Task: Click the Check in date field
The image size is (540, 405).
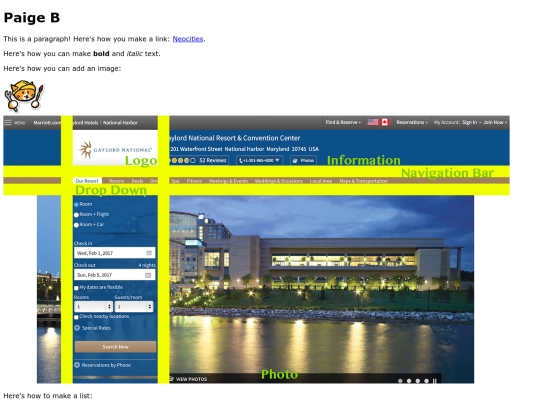Action: tap(115, 253)
